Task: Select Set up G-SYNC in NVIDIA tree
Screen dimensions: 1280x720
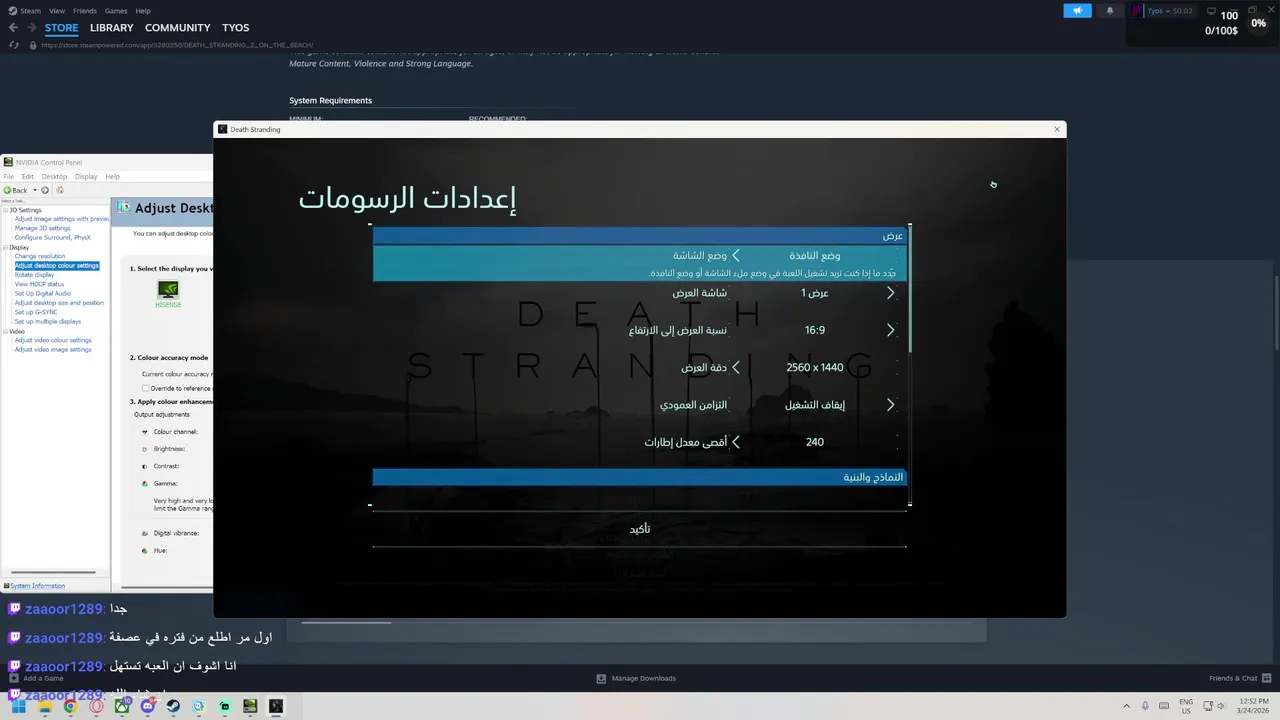Action: (x=36, y=312)
